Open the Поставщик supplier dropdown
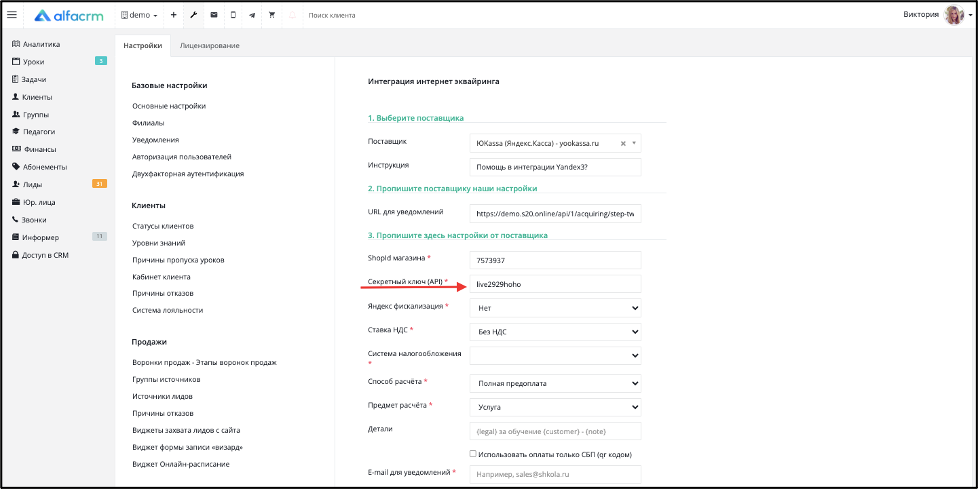 (555, 143)
